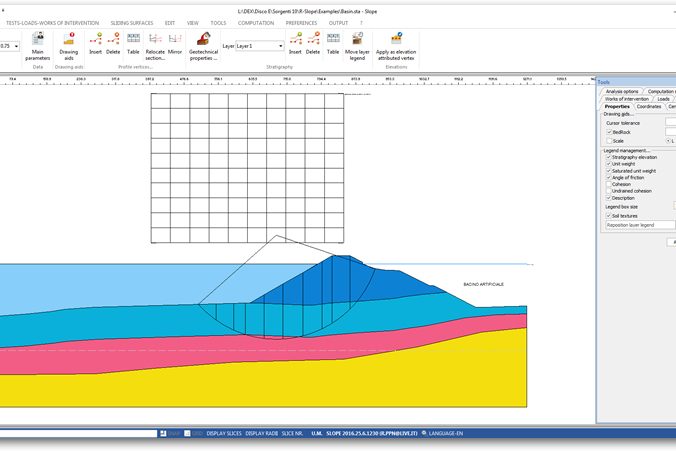Open the COMPUTATION ribbon tab
This screenshot has height=451, width=676.
[x=256, y=22]
